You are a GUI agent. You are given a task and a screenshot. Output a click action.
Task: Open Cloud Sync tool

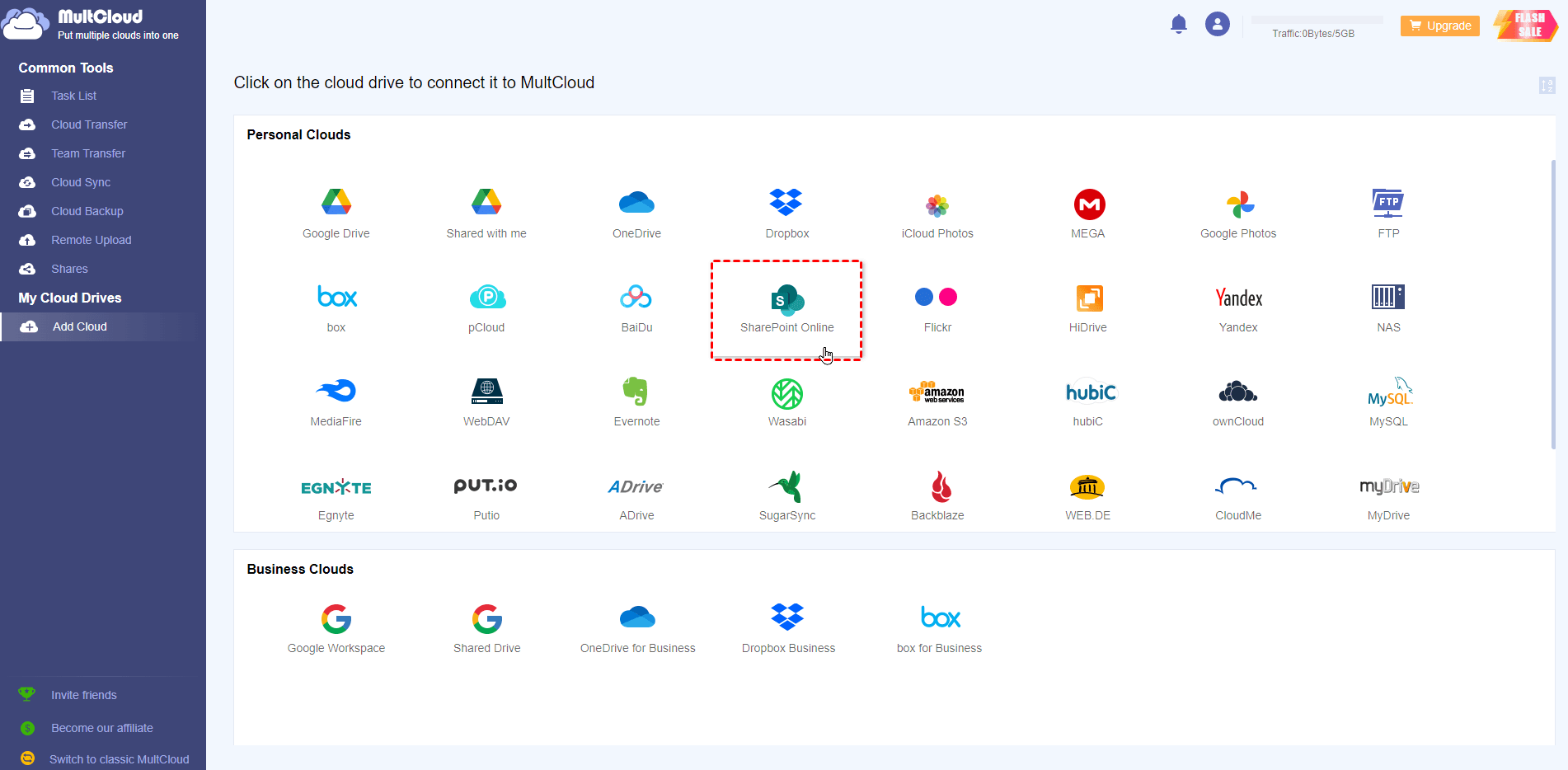(80, 182)
